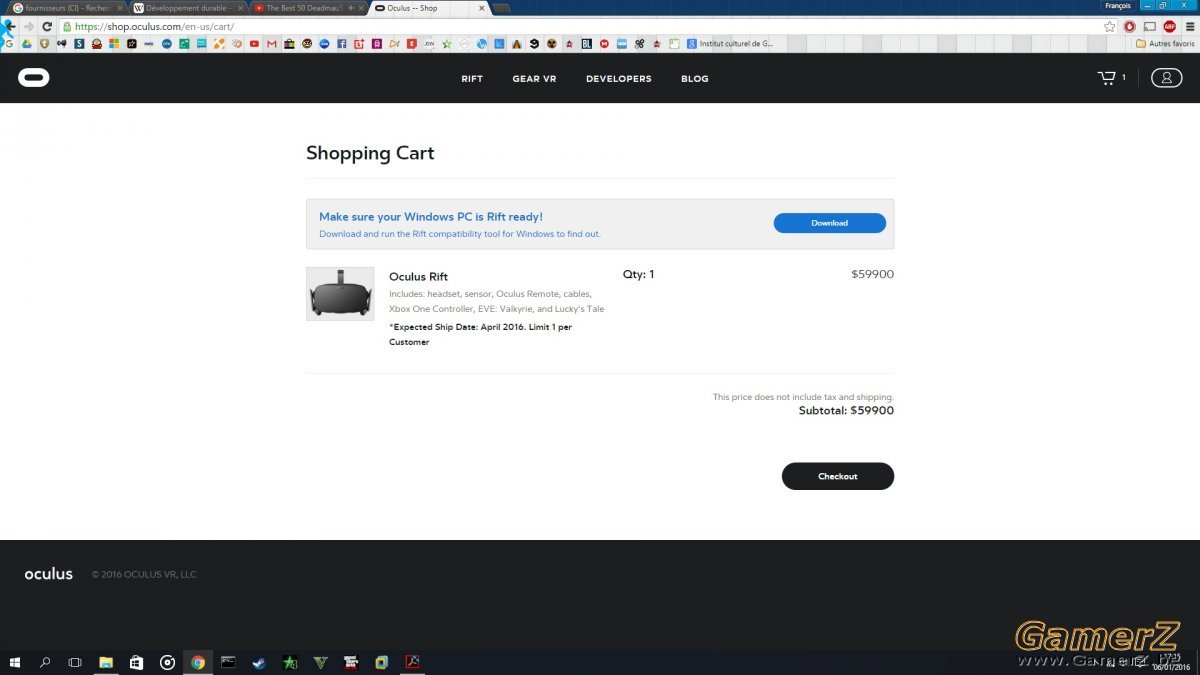This screenshot has height=675, width=1200.
Task: Open the GEAR VR navigation item
Action: tap(534, 79)
